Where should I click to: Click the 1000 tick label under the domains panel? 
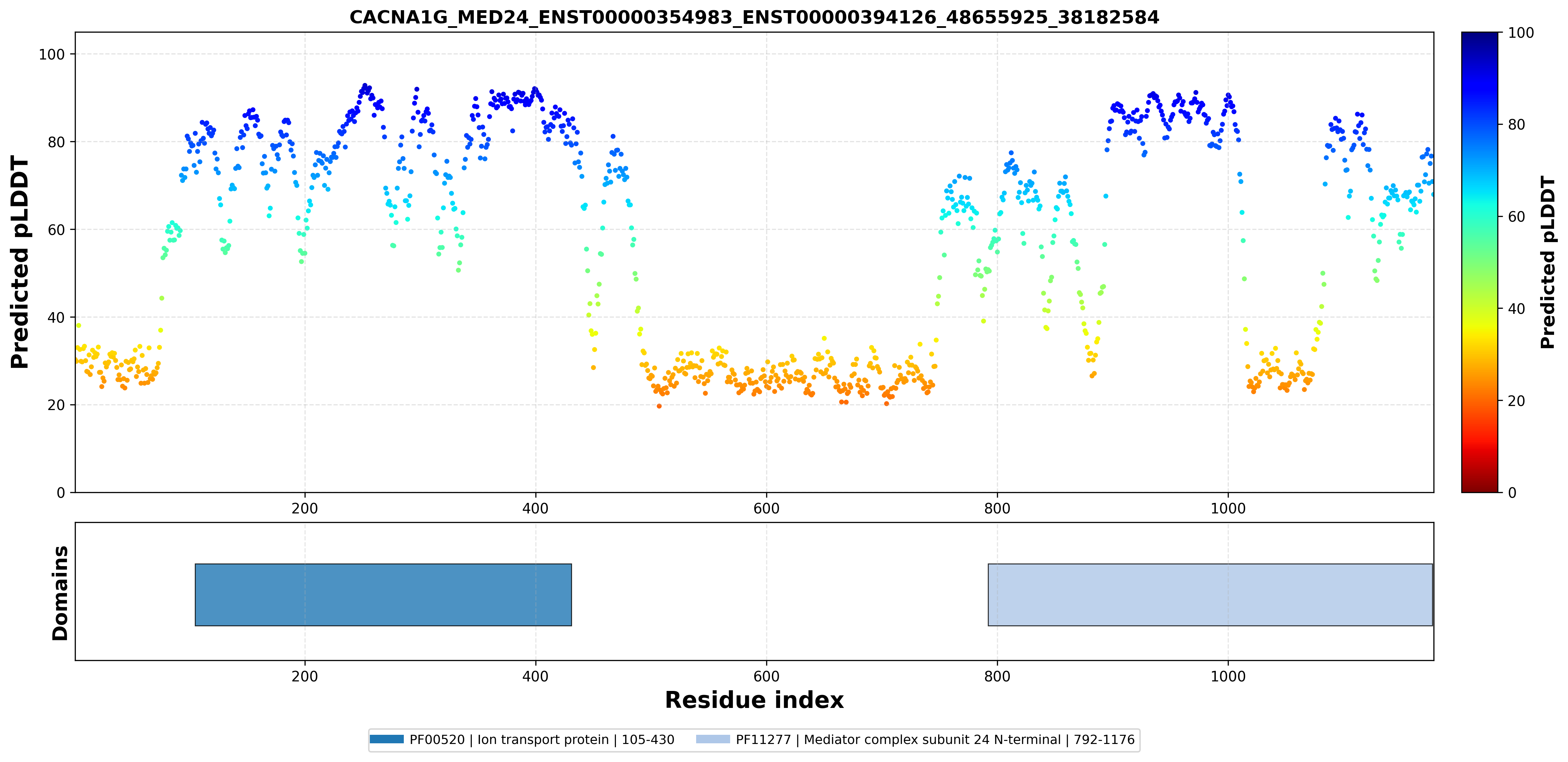[1228, 676]
